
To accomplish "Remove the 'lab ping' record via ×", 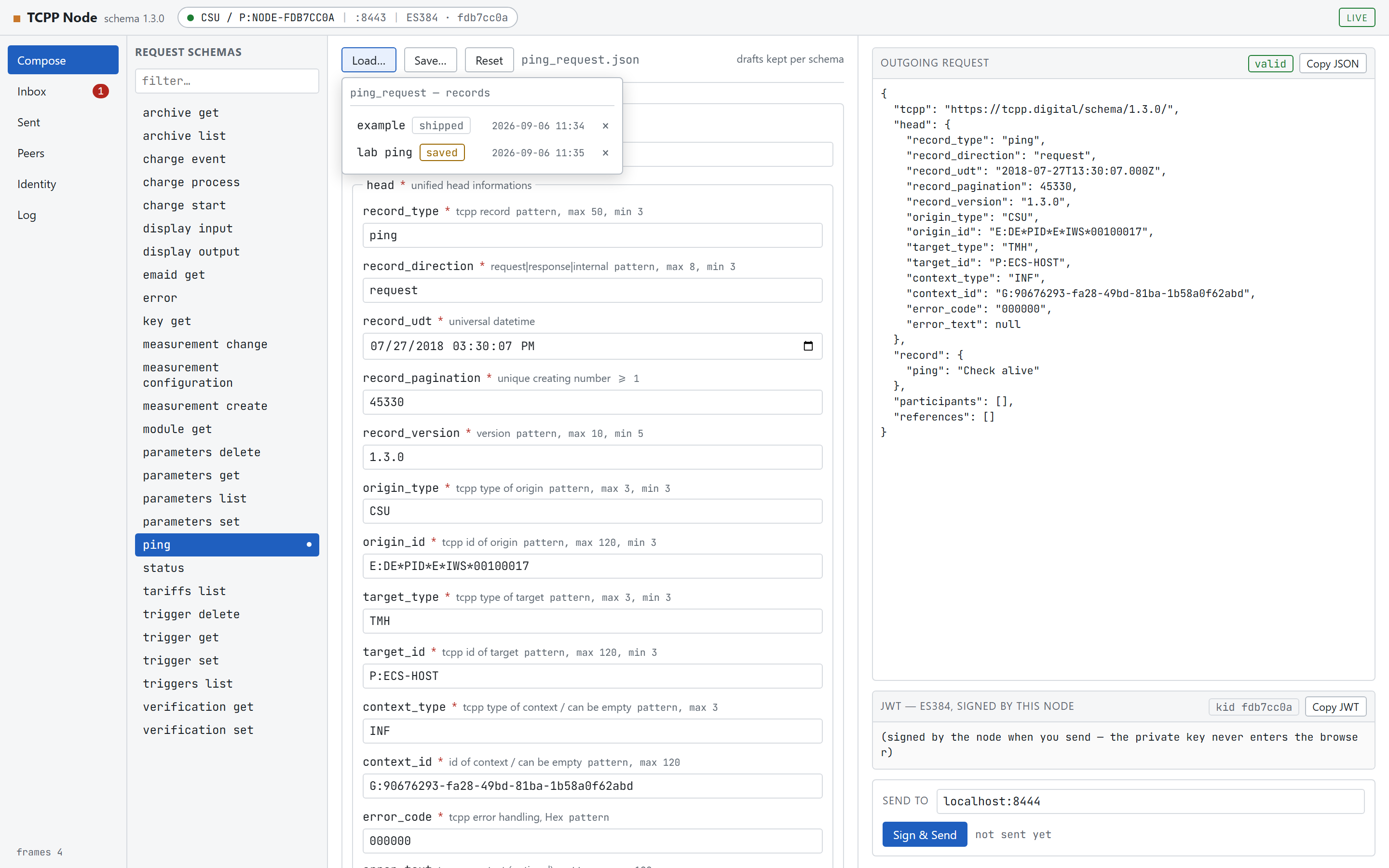I will tap(605, 153).
